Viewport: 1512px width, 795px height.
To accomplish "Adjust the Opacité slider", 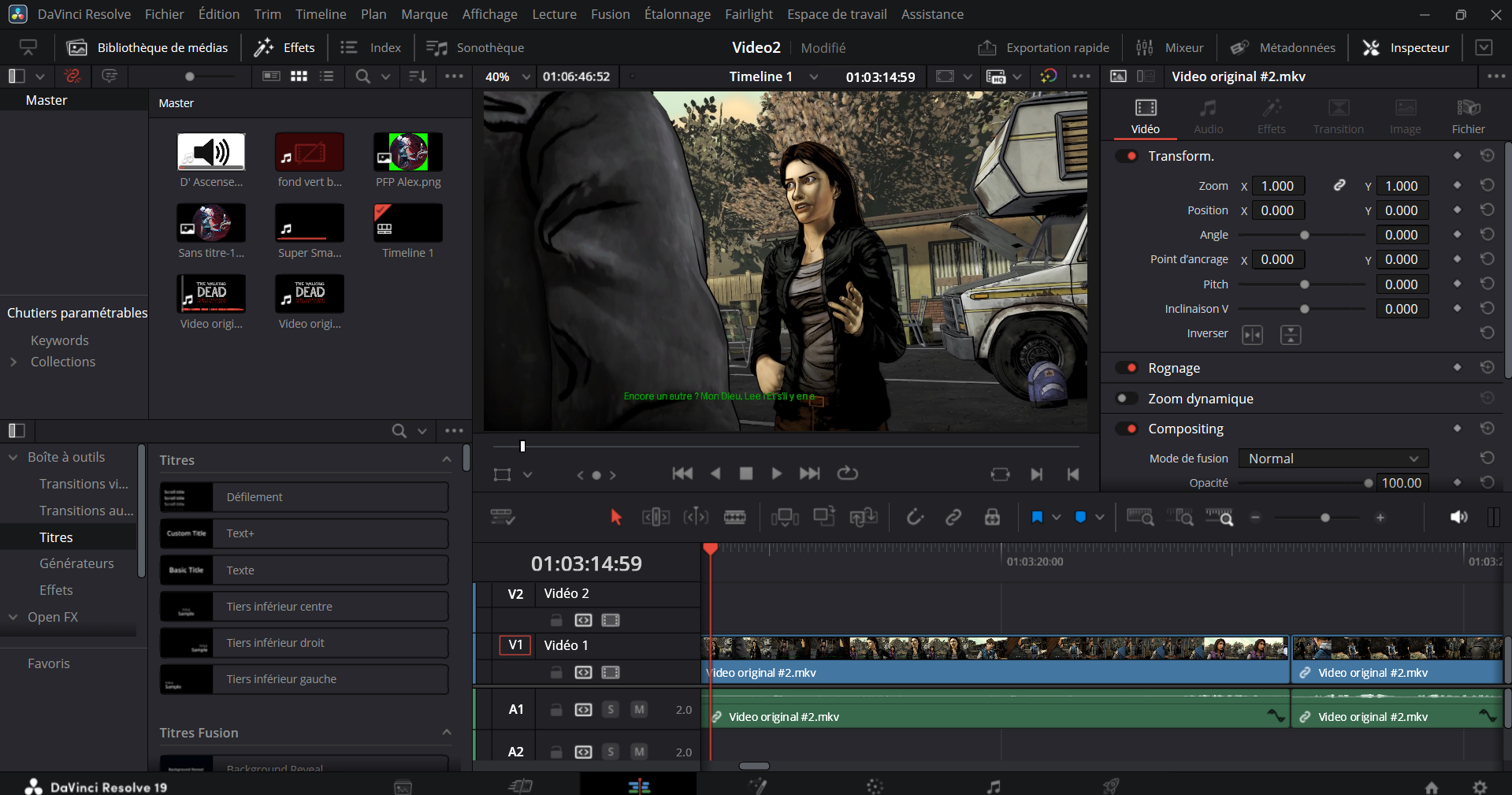I will [x=1368, y=483].
